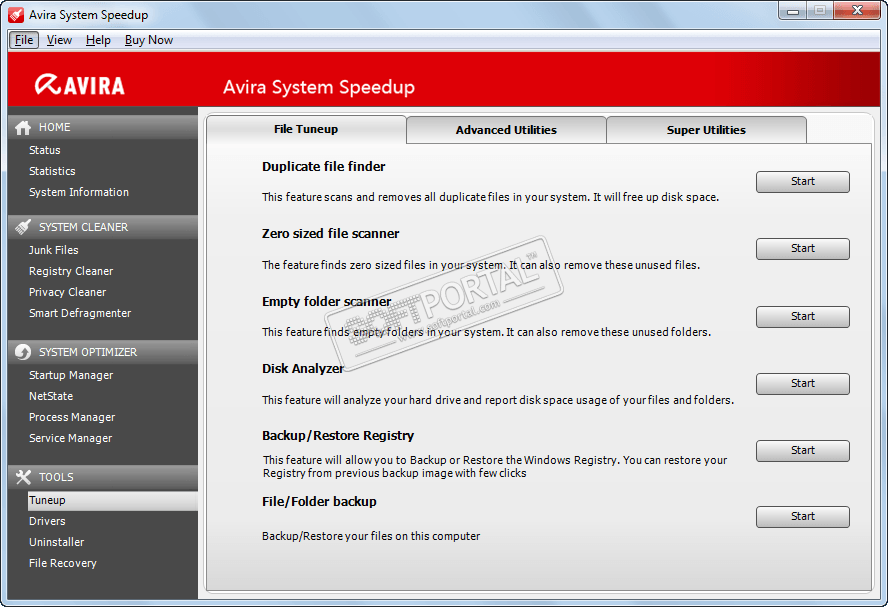The width and height of the screenshot is (888, 607).
Task: Click the System Cleaner broom icon
Action: click(23, 227)
